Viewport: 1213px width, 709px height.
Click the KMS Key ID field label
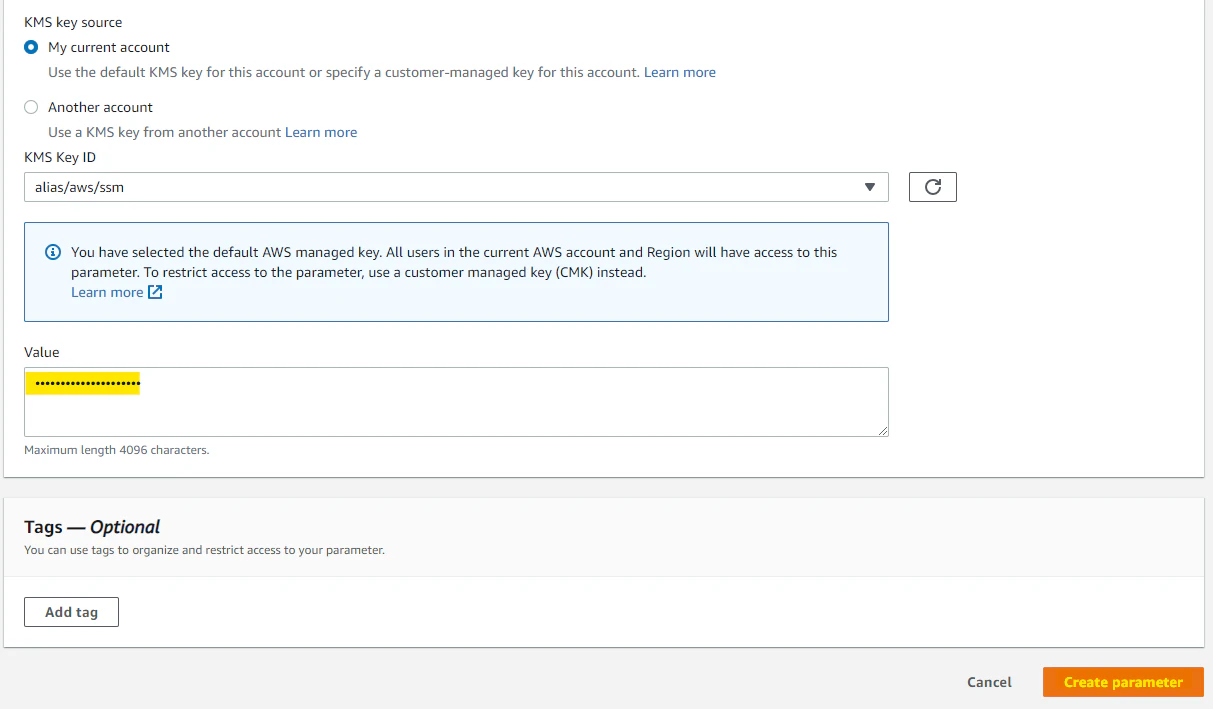(x=60, y=157)
